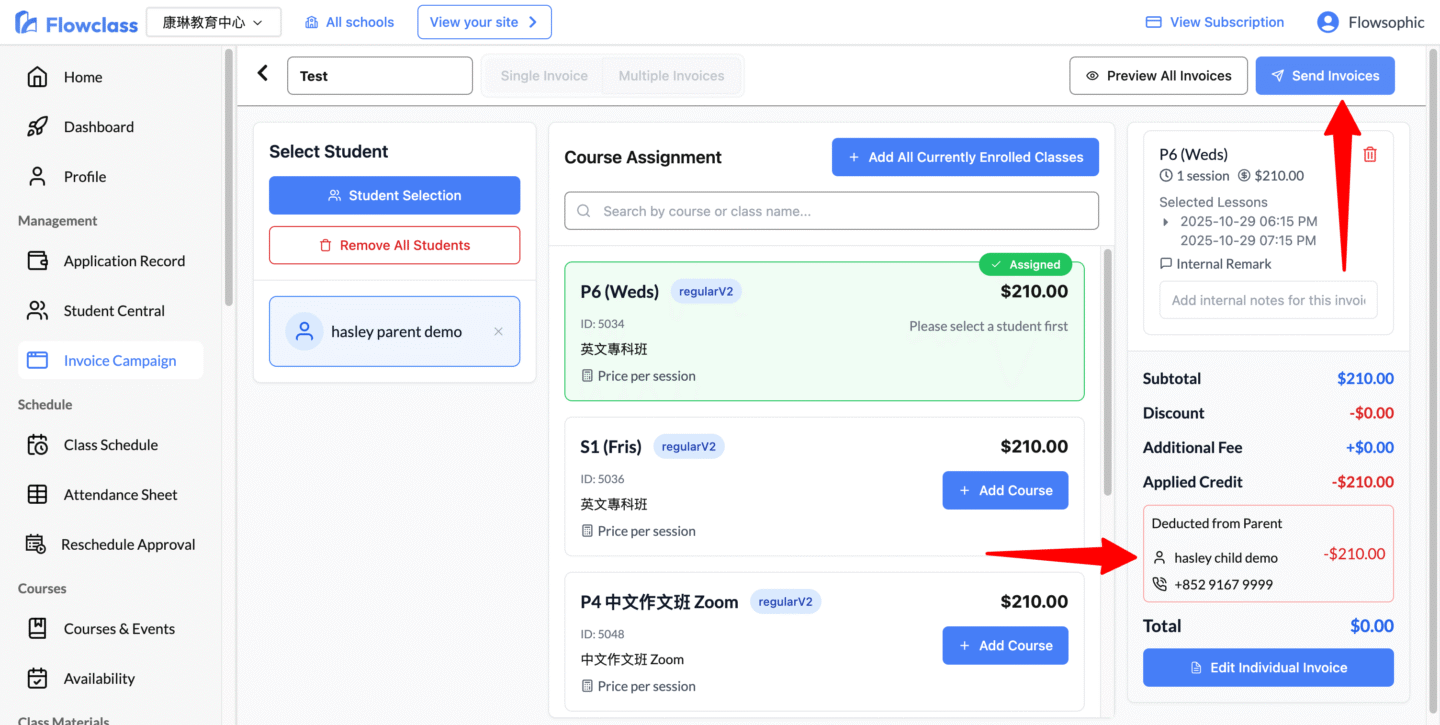
Task: Open the View your site chevron button
Action: click(x=484, y=22)
